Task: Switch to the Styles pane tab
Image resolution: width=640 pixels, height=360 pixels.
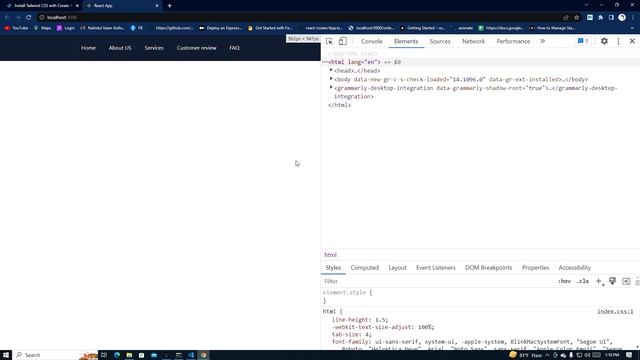Action: [333, 268]
